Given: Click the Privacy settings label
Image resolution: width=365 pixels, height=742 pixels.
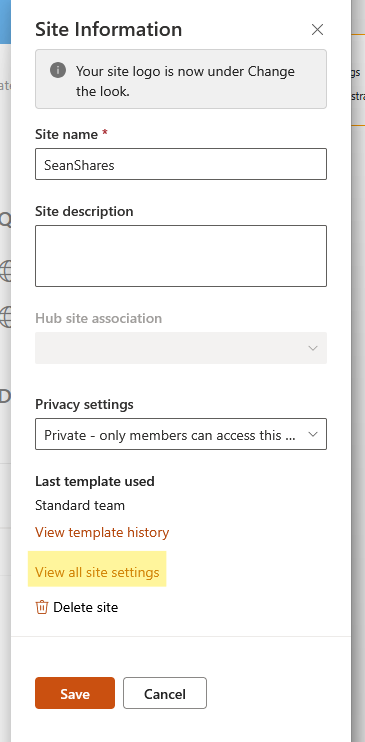Looking at the screenshot, I should pos(84,405).
